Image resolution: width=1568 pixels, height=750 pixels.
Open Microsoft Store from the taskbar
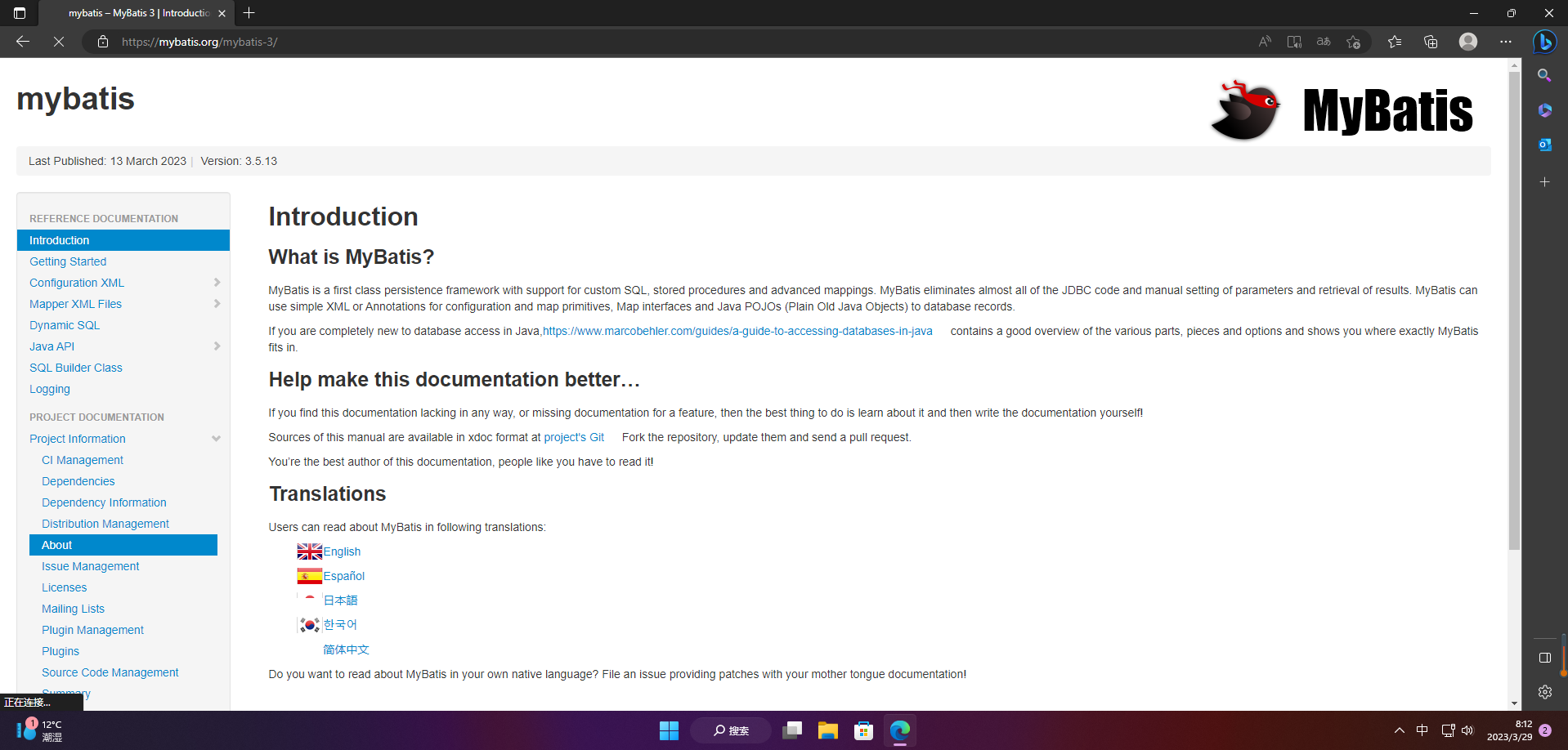click(x=863, y=730)
